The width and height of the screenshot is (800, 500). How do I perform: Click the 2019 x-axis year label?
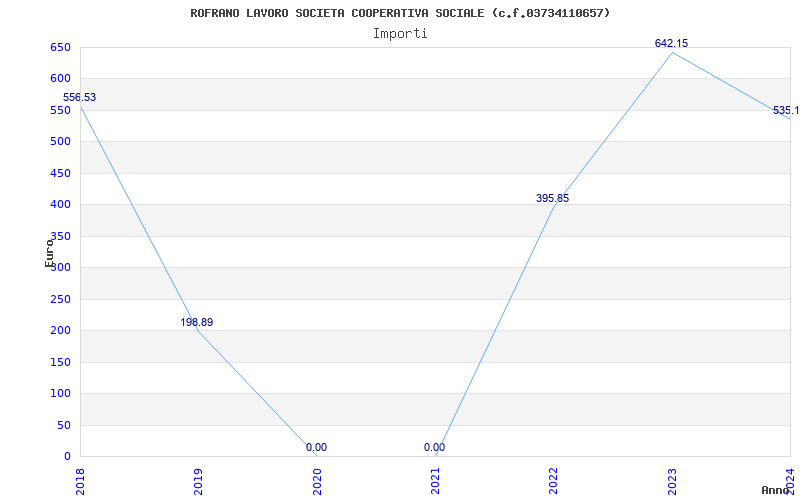coord(198,482)
